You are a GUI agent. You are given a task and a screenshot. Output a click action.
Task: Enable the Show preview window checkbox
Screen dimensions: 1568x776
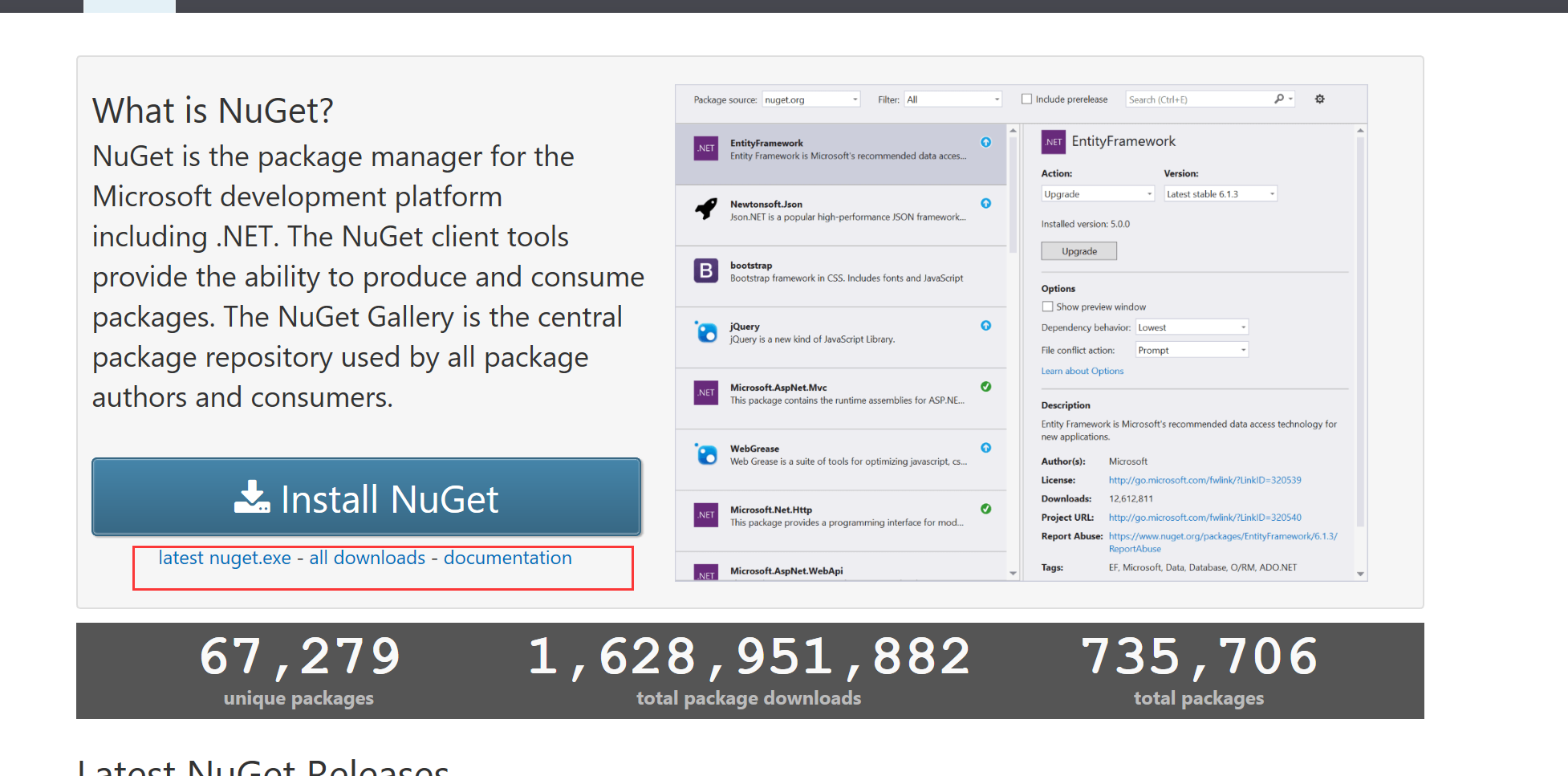1047,307
